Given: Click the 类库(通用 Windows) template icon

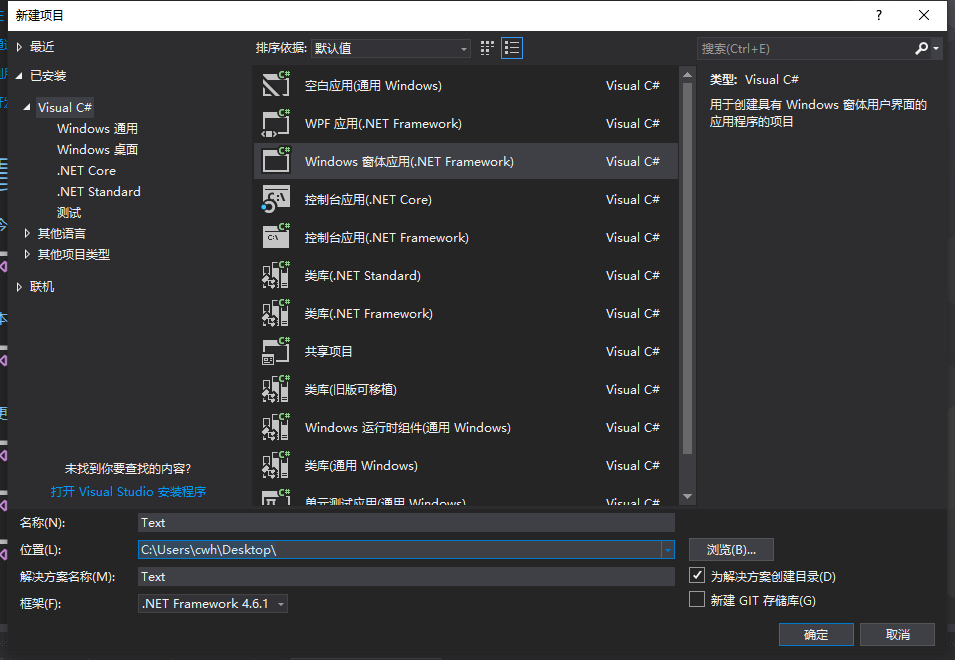Looking at the screenshot, I should pos(276,465).
